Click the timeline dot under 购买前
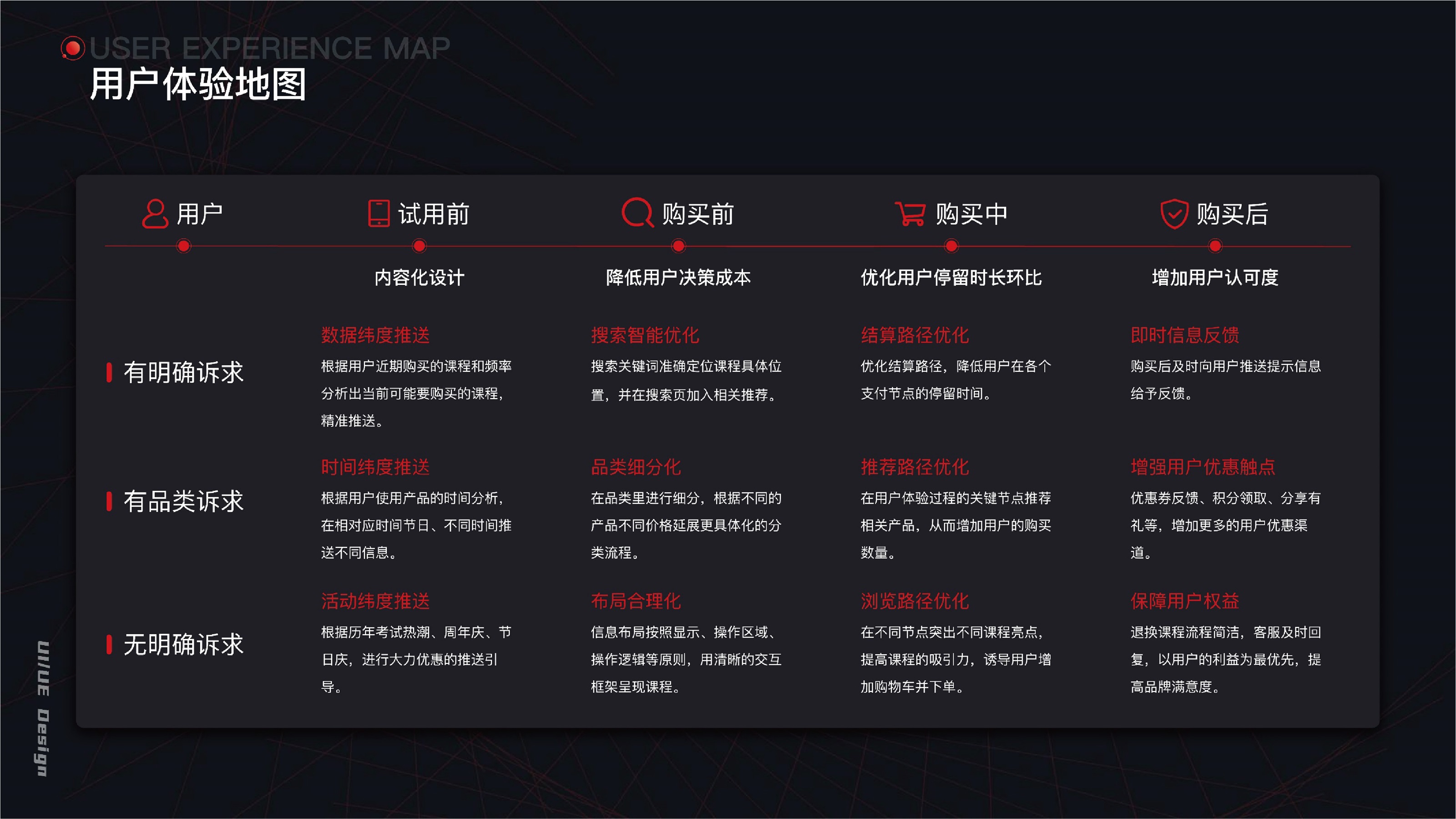This screenshot has height=819, width=1456. (x=678, y=246)
